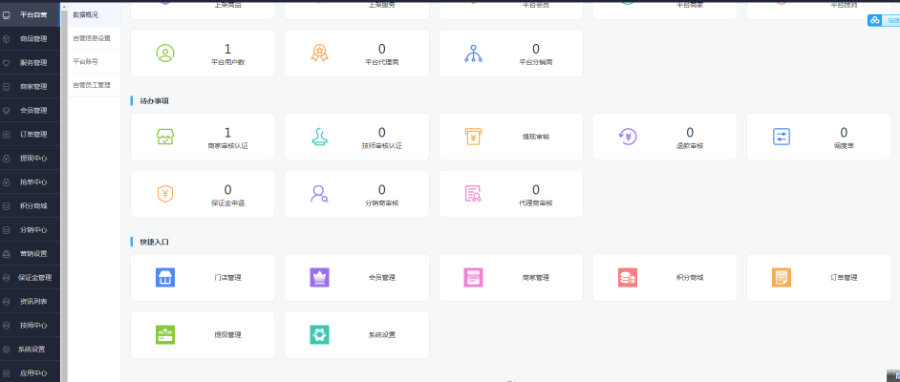Click the 待办事项 section heading
Viewport: 900px width, 382px height.
(154, 101)
